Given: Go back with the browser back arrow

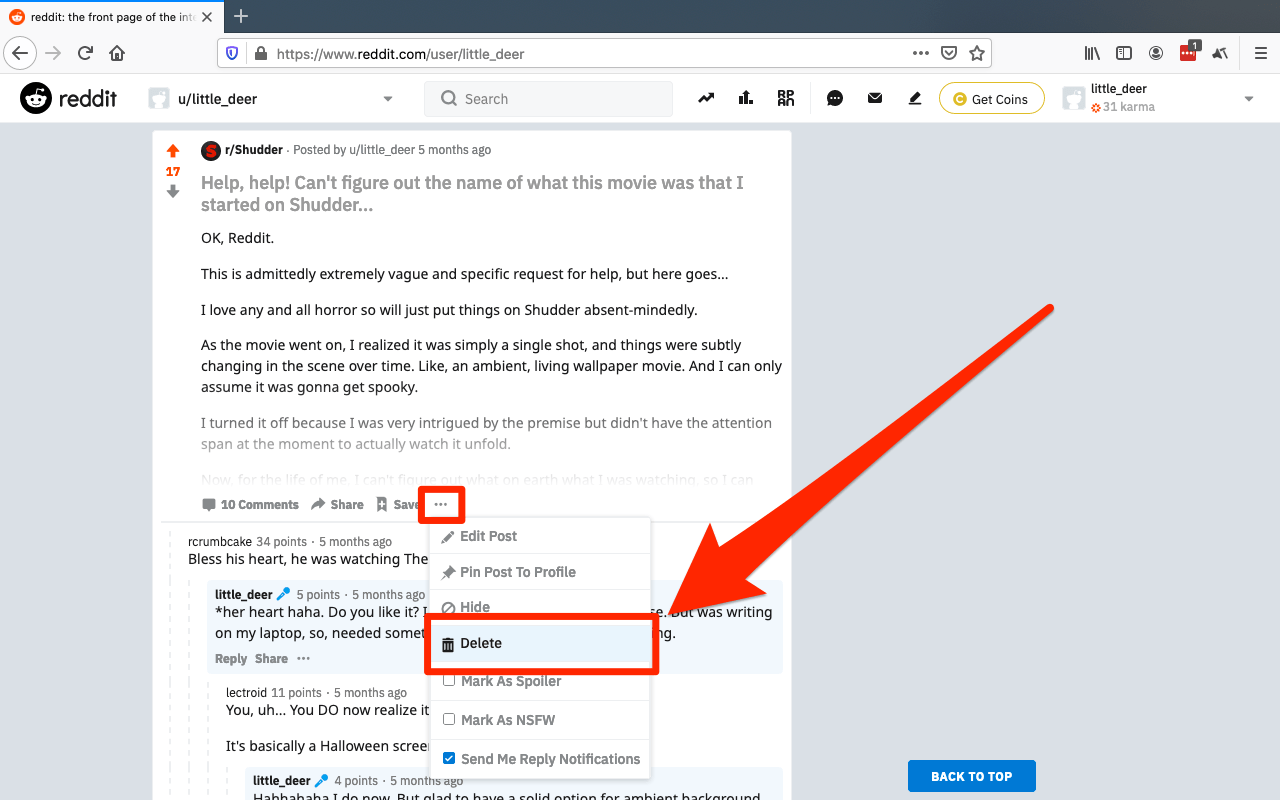Looking at the screenshot, I should tap(20, 53).
